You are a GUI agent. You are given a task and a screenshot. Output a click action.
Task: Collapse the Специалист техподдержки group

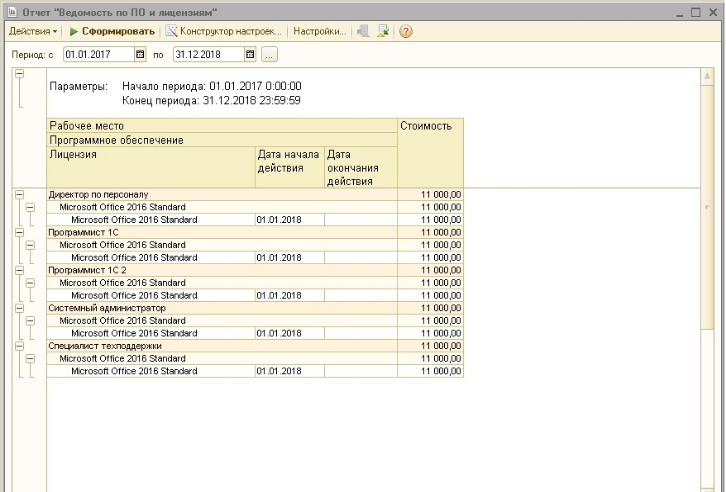coord(19,346)
